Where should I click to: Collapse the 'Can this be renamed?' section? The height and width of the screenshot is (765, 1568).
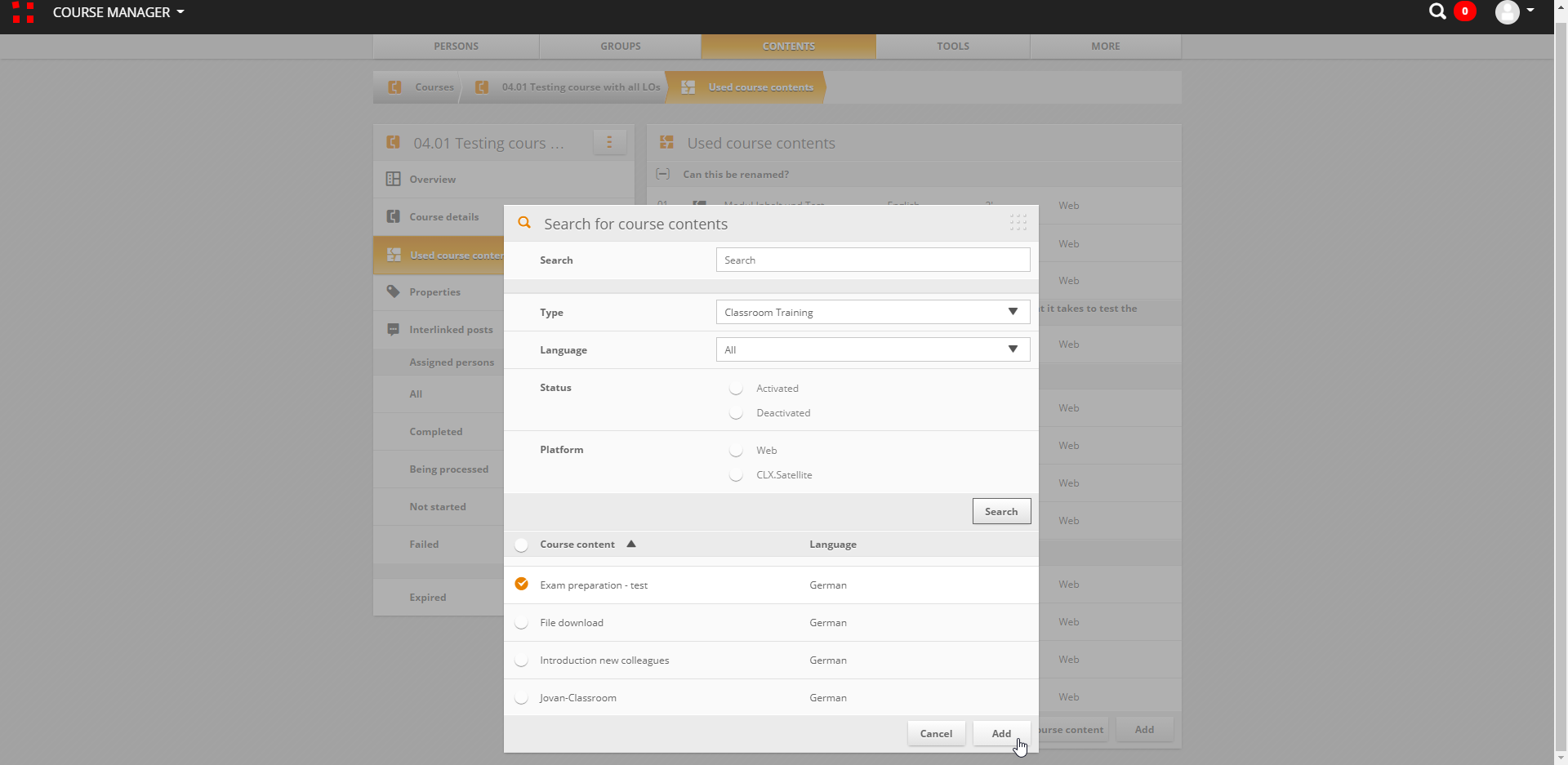(663, 174)
